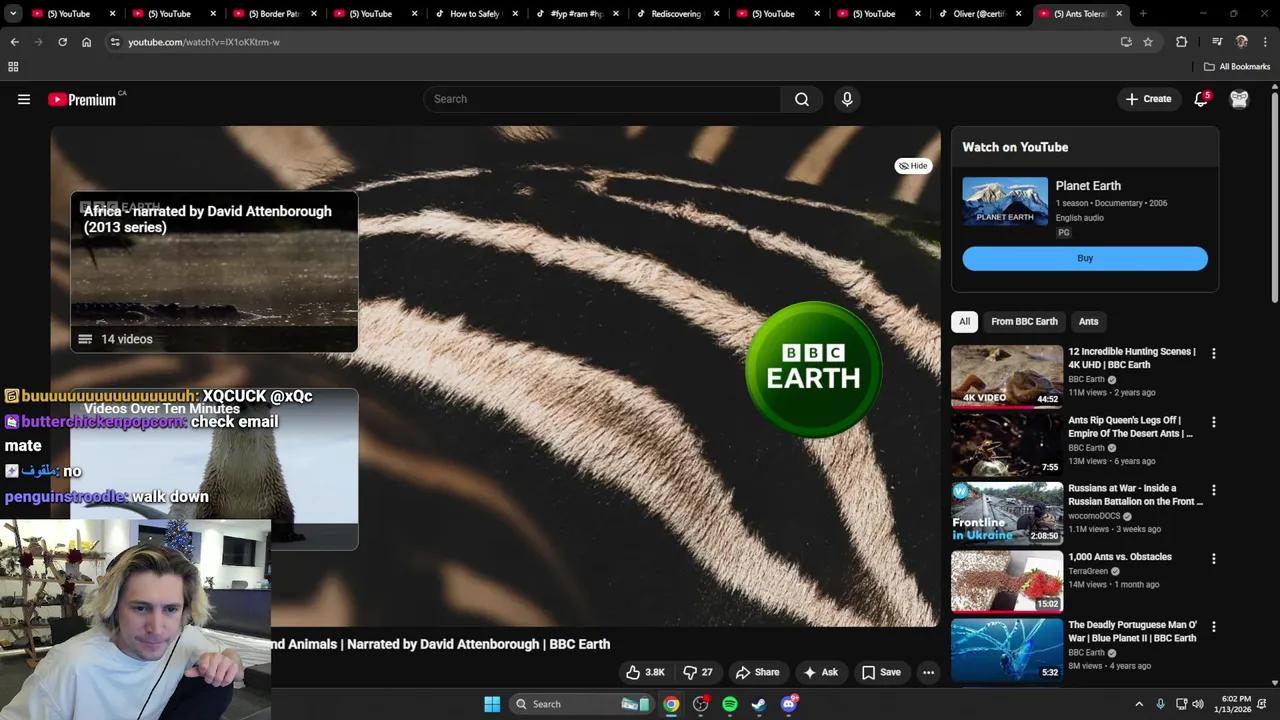This screenshot has width=1280, height=720.
Task: Click the Create button
Action: pyautogui.click(x=1148, y=99)
